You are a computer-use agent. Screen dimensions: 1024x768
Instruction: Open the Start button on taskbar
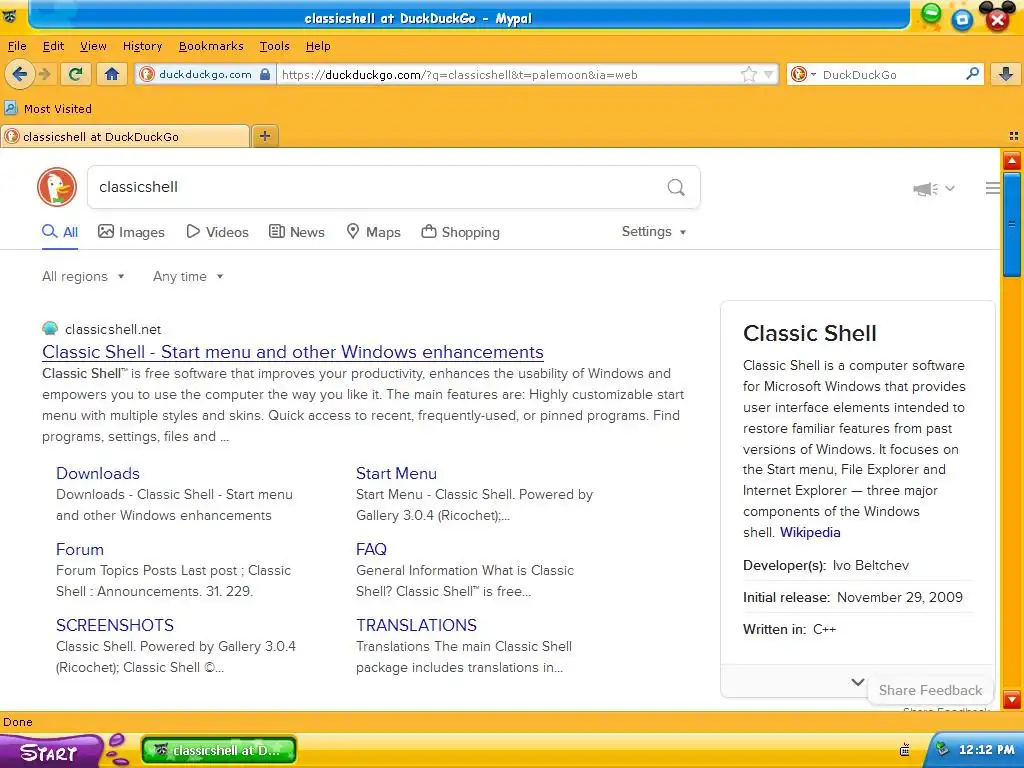click(x=49, y=752)
